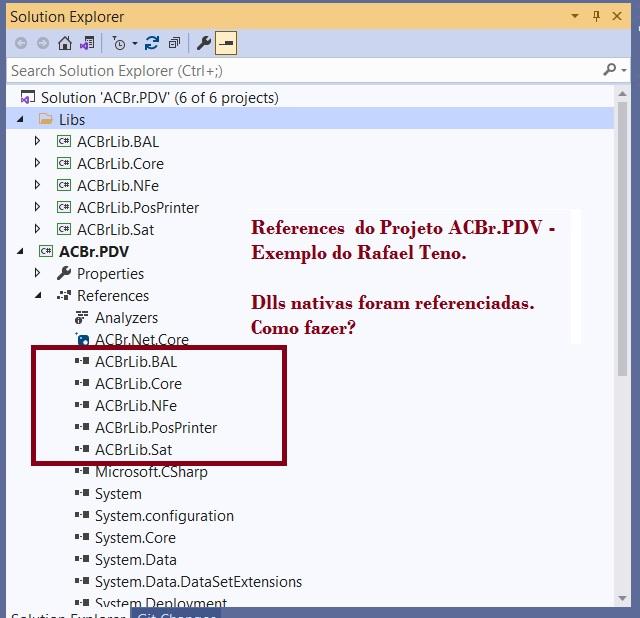Viewport: 640px width, 618px height.
Task: Click the Sync with Active Document icon
Action: point(152,43)
